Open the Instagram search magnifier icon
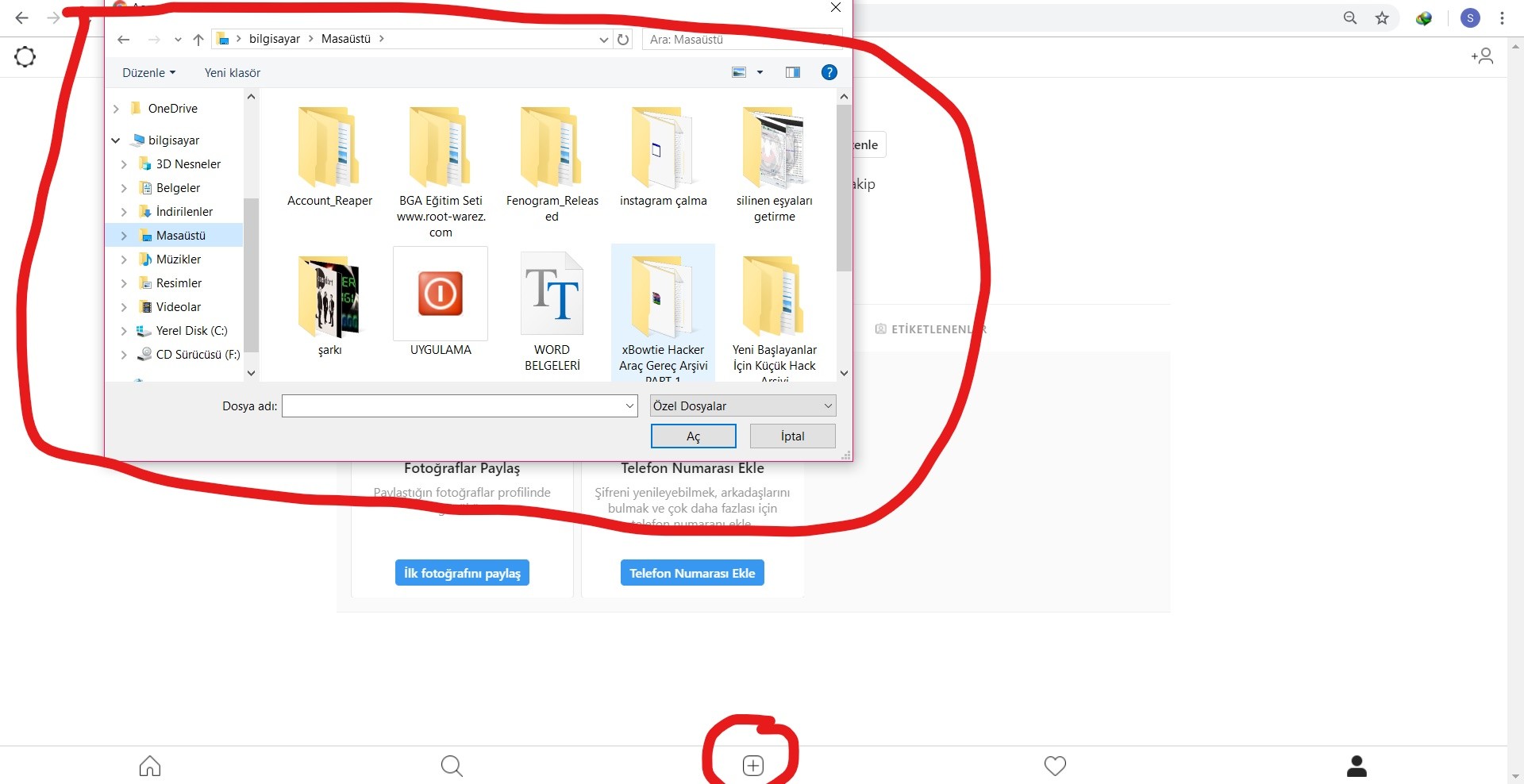Image resolution: width=1524 pixels, height=784 pixels. 452,766
